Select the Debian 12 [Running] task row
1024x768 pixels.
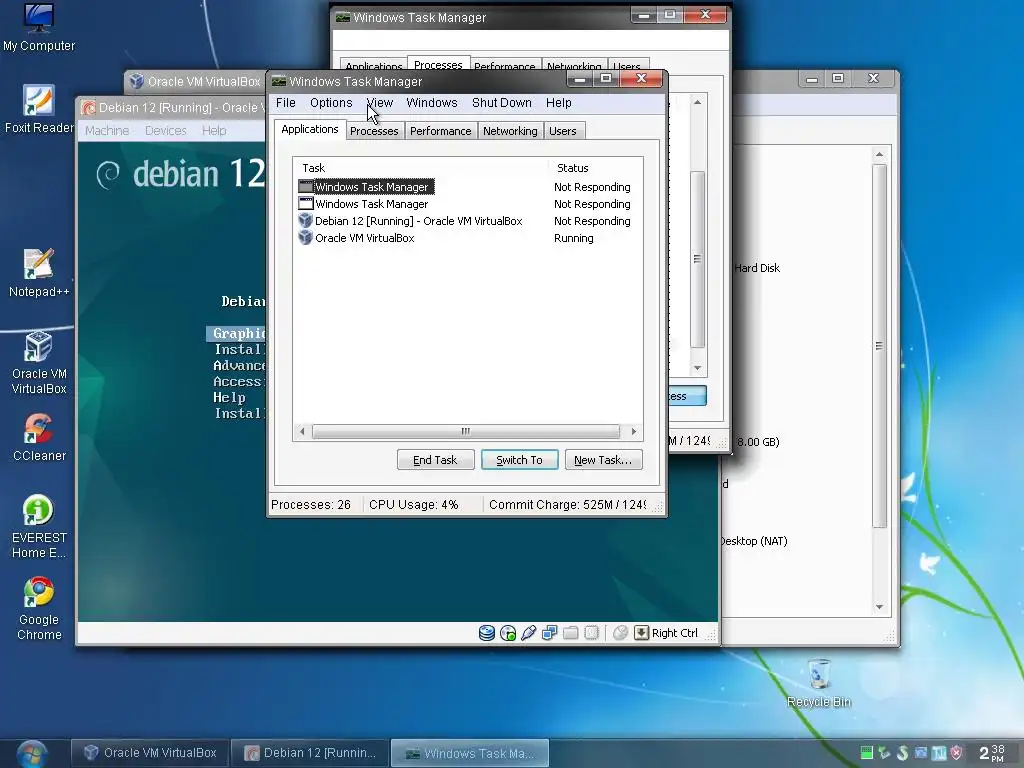click(467, 221)
